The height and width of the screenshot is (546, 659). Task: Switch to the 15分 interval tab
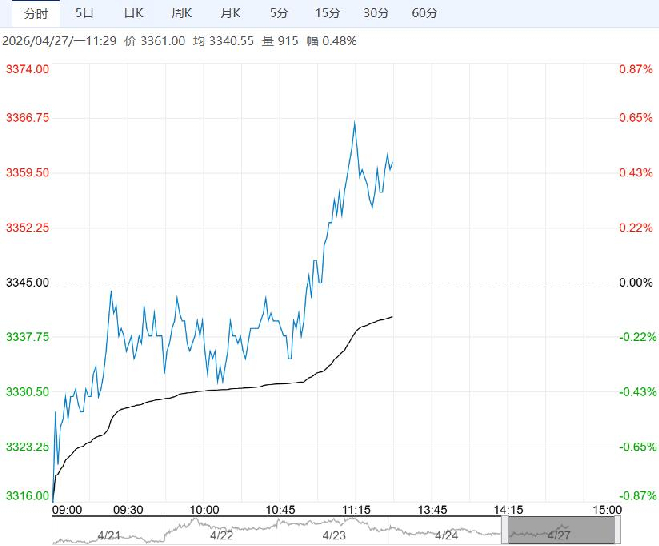327,13
